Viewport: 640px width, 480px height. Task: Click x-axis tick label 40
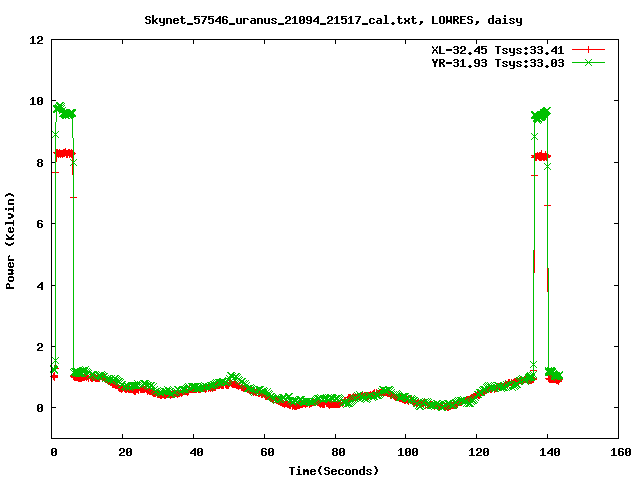[x=196, y=452]
